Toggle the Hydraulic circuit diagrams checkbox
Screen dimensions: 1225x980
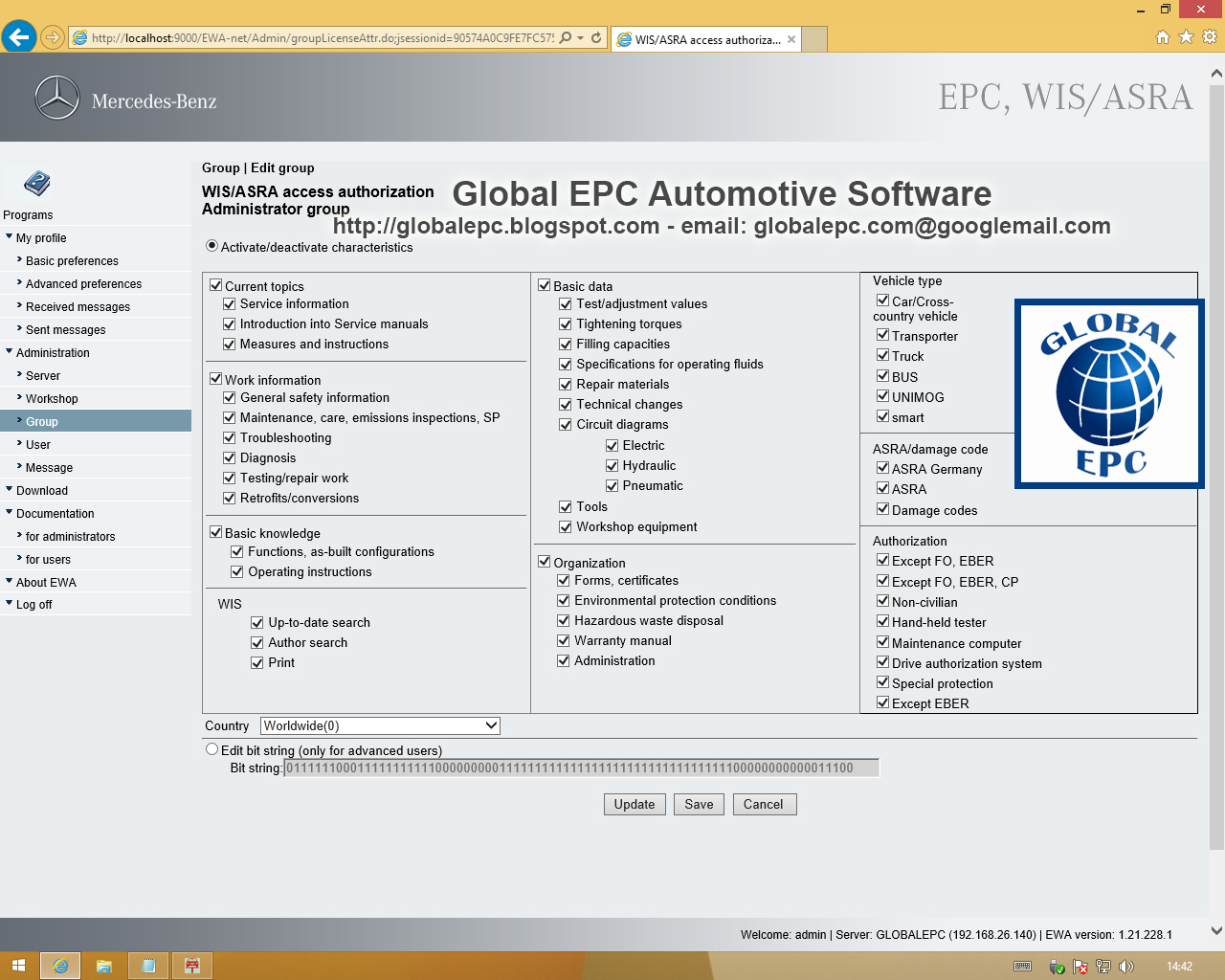pos(612,465)
